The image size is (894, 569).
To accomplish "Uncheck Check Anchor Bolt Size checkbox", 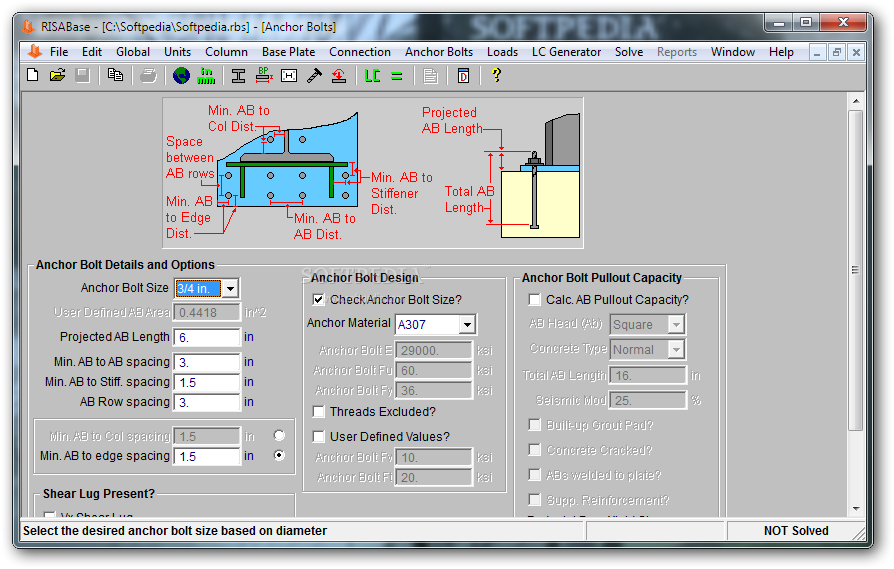I will [x=319, y=299].
